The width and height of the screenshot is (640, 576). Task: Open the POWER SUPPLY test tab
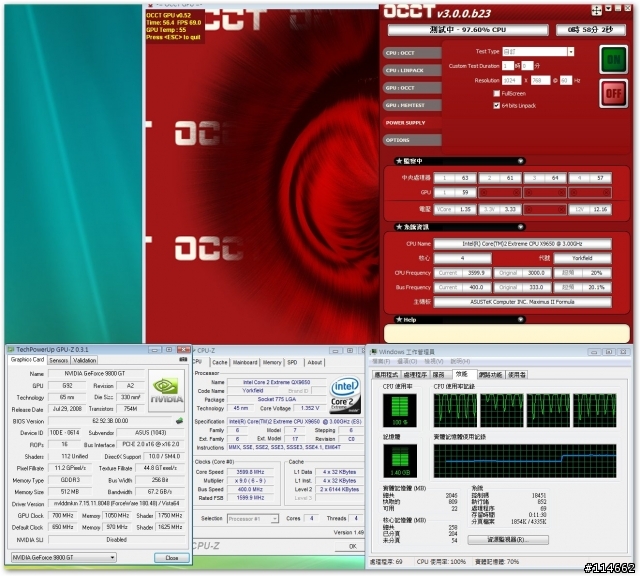[413, 122]
